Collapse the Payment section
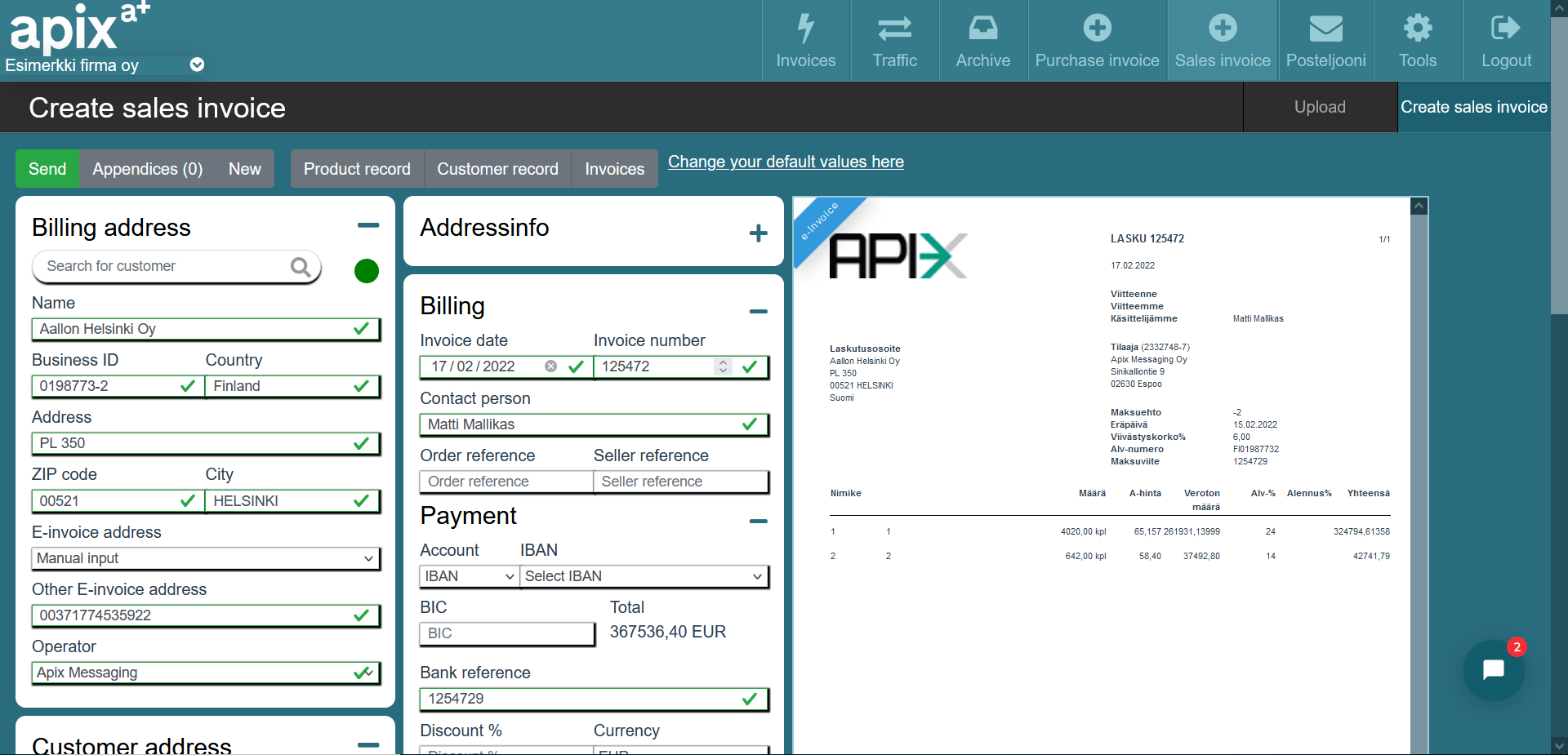1568x755 pixels. [x=758, y=522]
